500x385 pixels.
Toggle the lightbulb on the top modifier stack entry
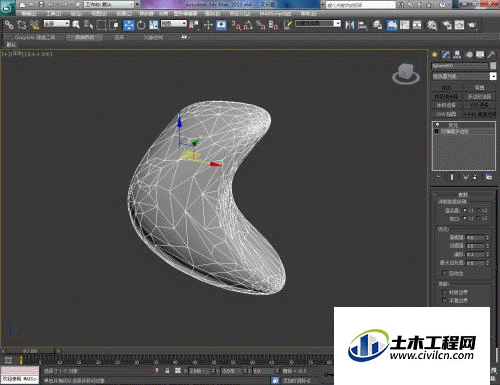[x=437, y=125]
